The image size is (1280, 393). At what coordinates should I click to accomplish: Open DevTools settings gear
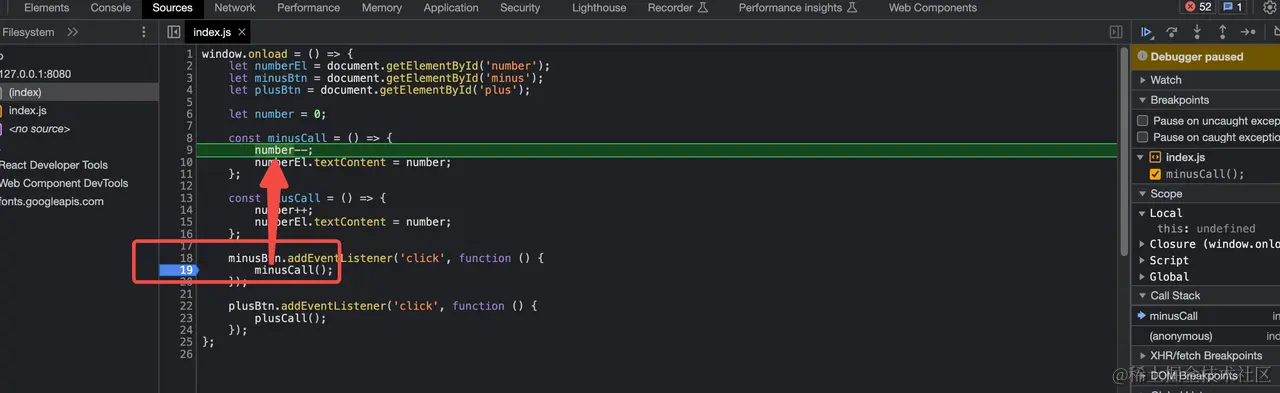point(1270,8)
